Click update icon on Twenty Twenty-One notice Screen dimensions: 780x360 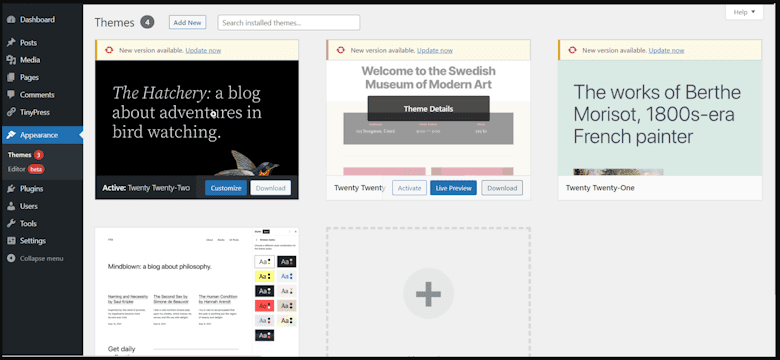click(573, 50)
